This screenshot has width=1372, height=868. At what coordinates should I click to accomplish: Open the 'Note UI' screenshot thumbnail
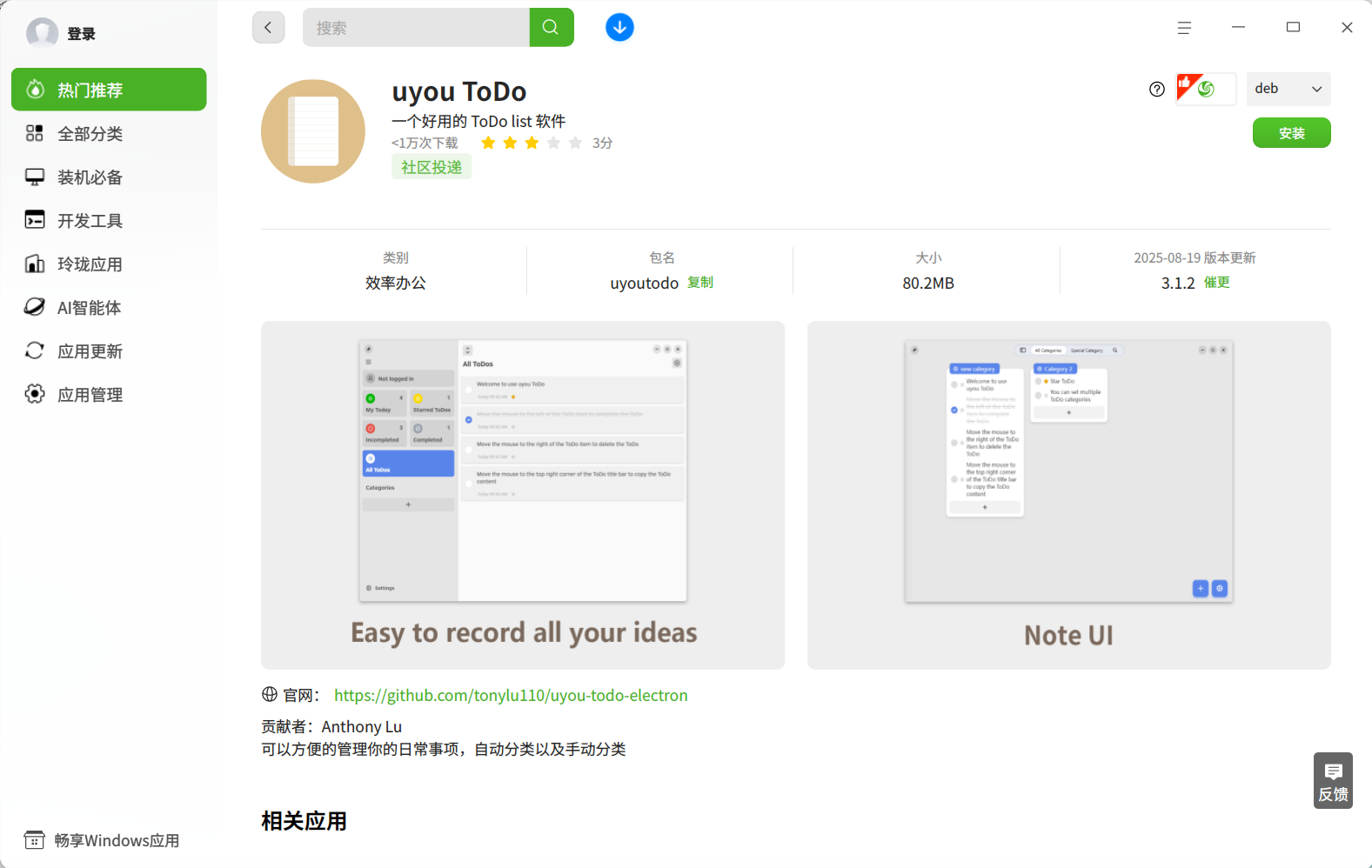click(1069, 495)
